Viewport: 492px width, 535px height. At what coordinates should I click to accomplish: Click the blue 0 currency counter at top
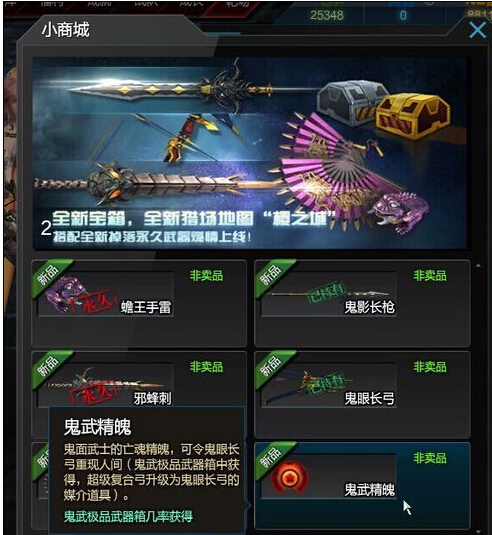(x=403, y=15)
